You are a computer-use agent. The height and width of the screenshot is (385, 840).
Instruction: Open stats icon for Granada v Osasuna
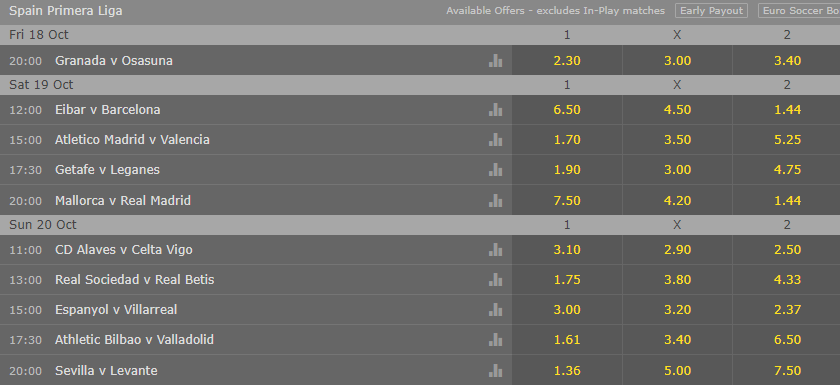496,61
